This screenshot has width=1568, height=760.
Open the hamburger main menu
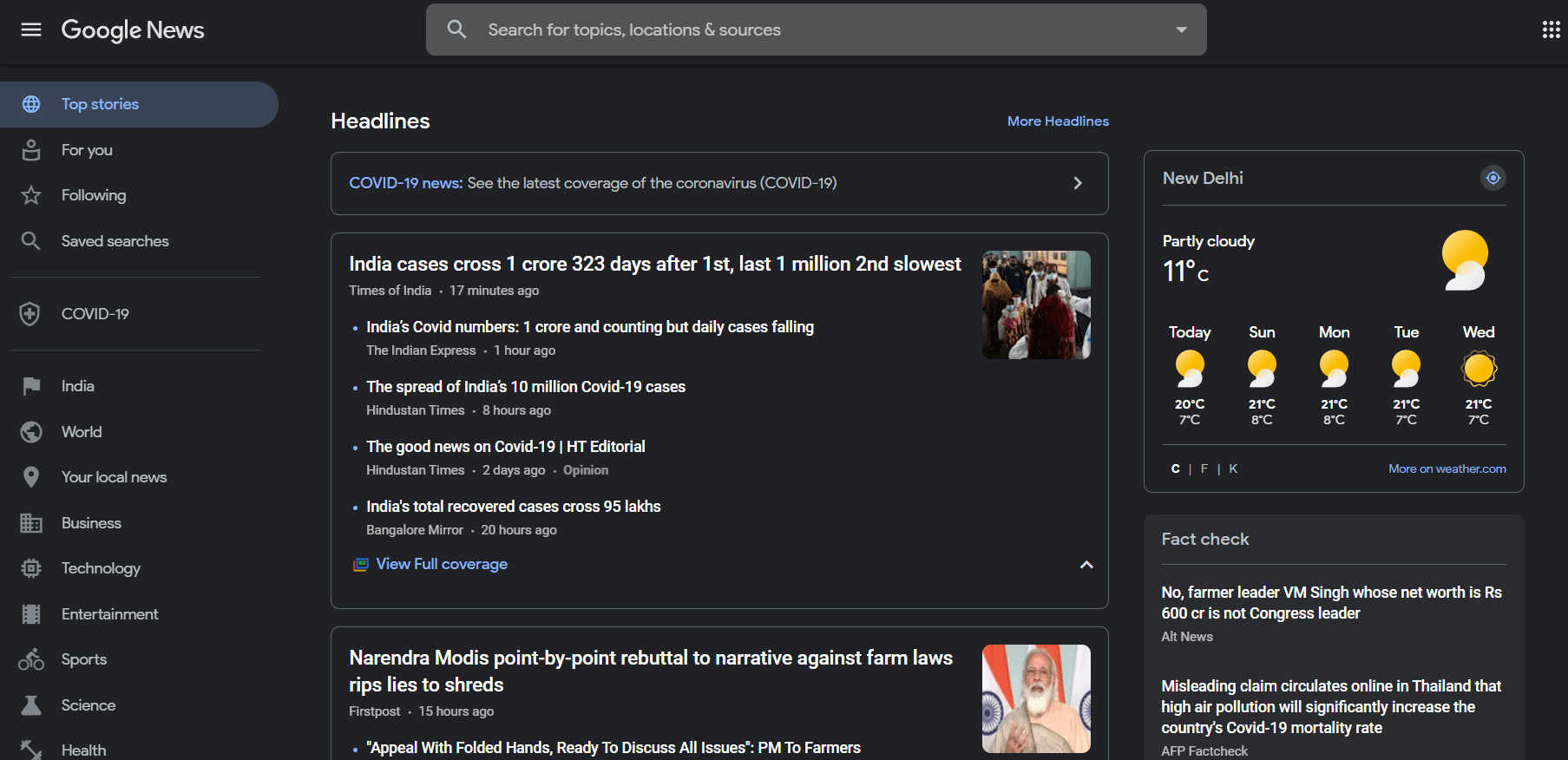(x=31, y=30)
